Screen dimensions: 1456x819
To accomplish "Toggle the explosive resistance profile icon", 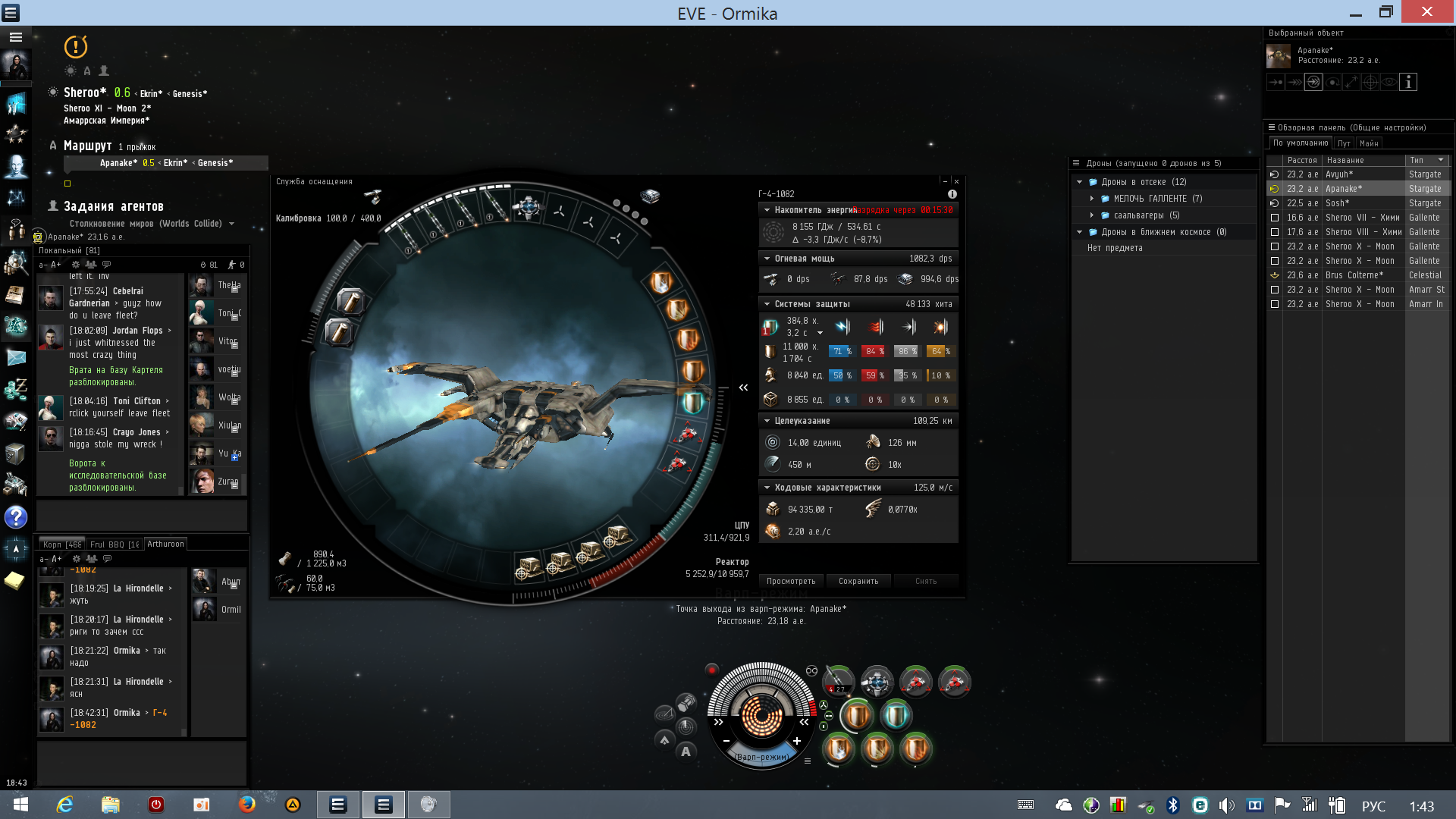I will tap(940, 327).
